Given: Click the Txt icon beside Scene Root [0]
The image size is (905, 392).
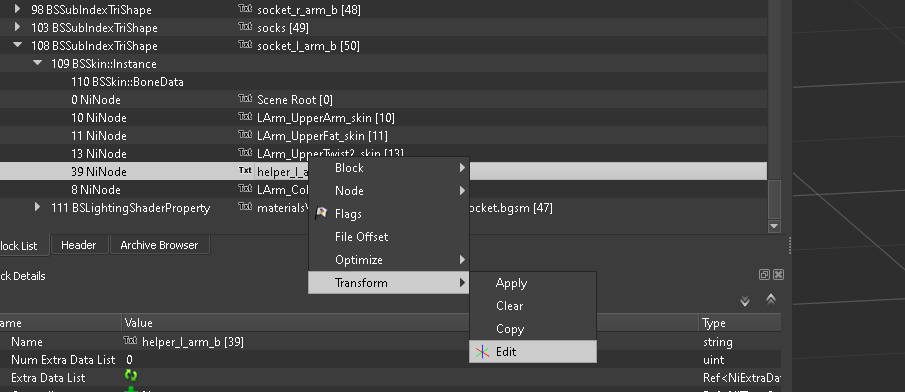Looking at the screenshot, I should (x=245, y=99).
